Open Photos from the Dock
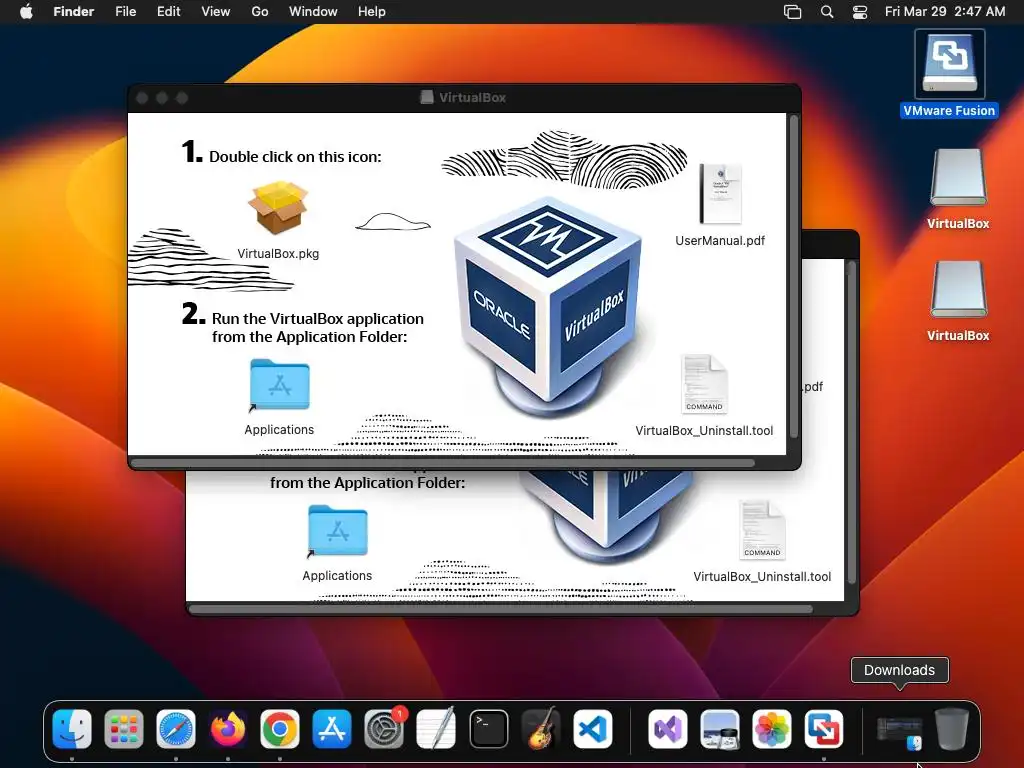 pos(771,728)
